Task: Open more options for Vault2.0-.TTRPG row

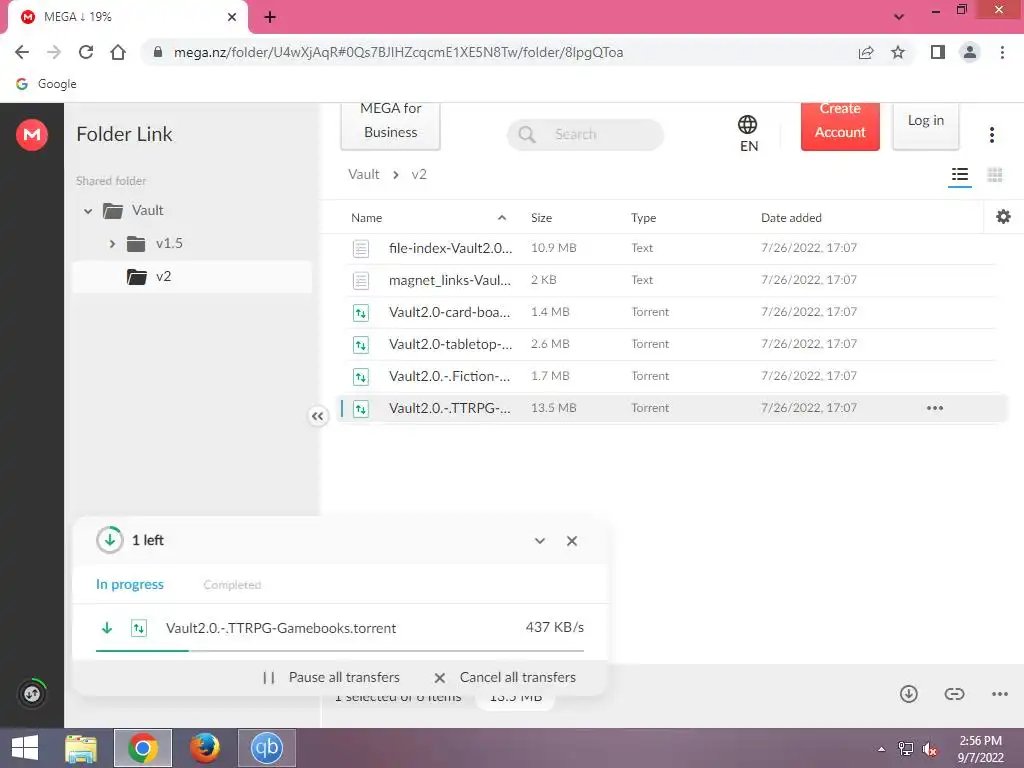Action: 935,408
